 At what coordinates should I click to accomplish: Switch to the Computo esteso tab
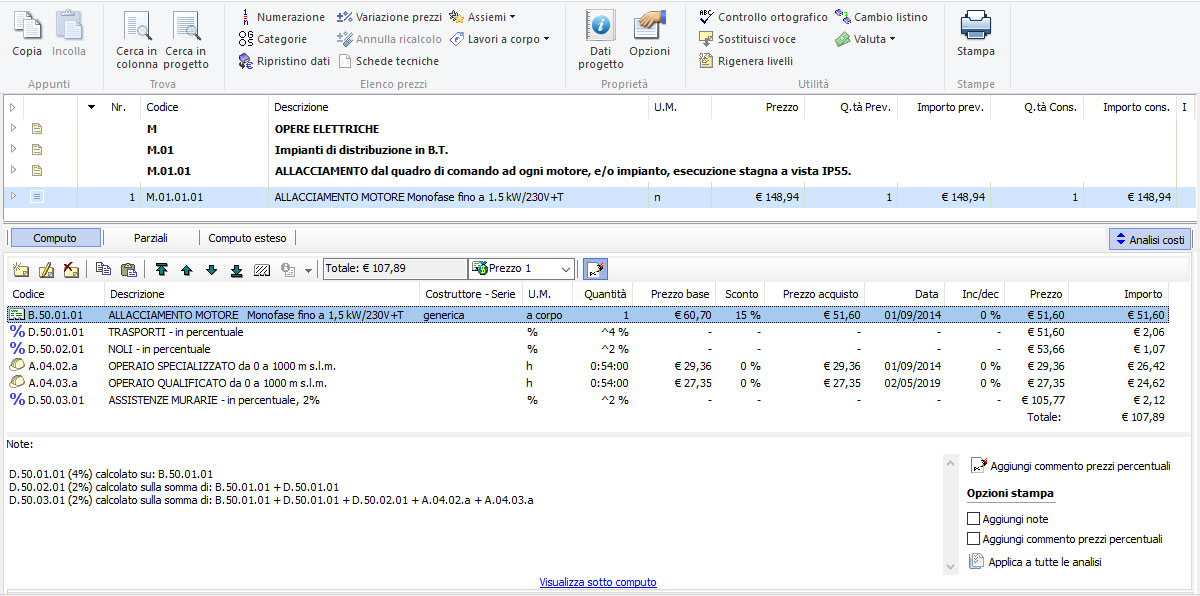[247, 238]
